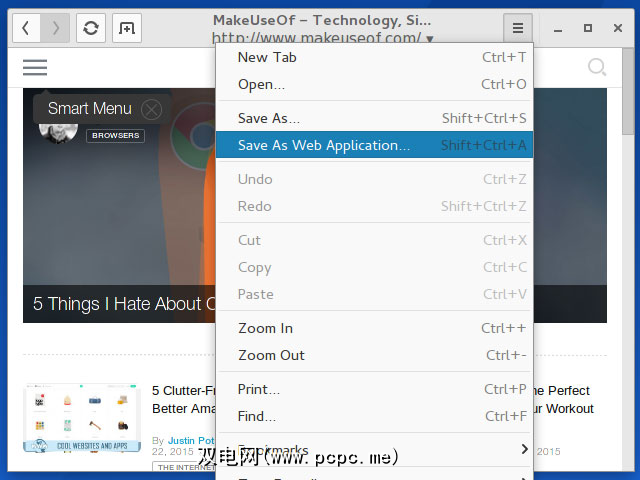
Task: Open a new tab with the toolbar icon
Action: tap(127, 28)
